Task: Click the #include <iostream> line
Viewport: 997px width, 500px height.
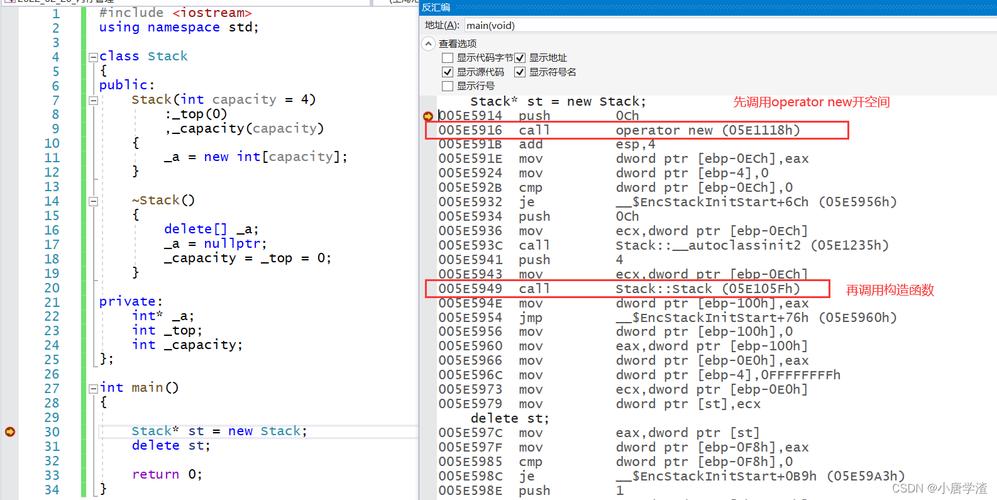Action: (x=175, y=13)
